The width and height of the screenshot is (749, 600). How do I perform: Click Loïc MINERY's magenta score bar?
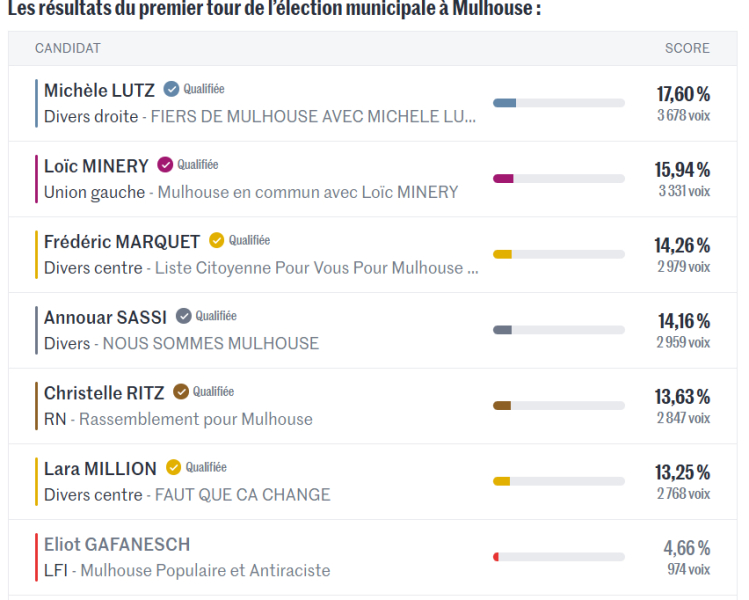[x=504, y=179]
